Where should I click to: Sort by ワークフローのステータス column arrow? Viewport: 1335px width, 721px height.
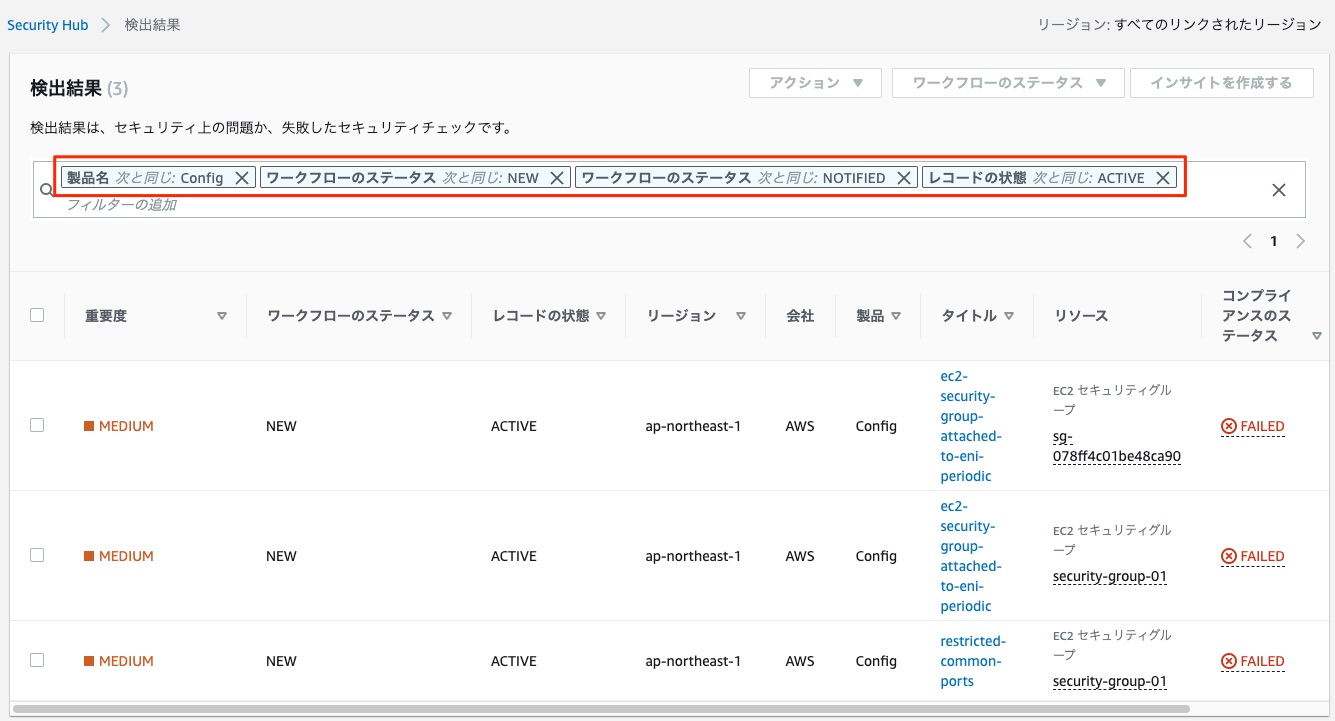[447, 316]
